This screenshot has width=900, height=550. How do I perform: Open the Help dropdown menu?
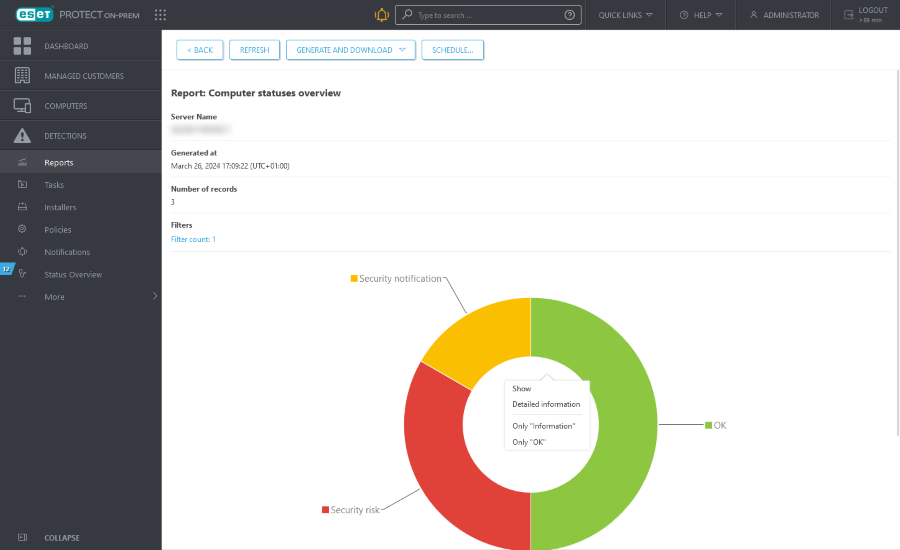click(x=701, y=15)
